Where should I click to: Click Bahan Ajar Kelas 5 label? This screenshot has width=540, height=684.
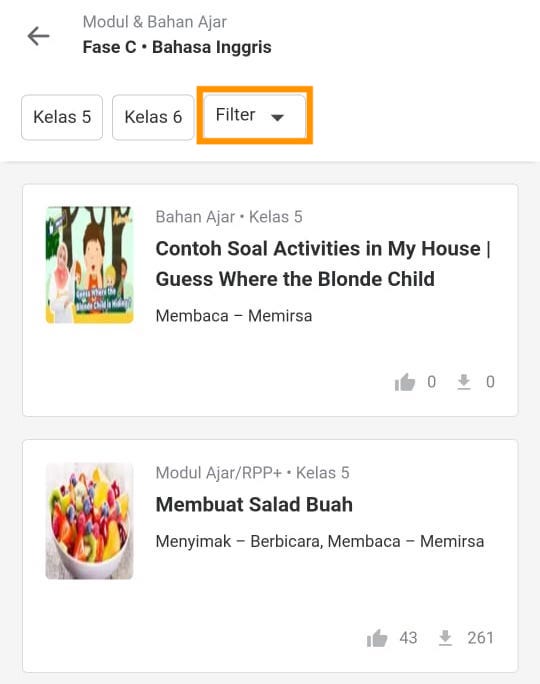(x=229, y=217)
